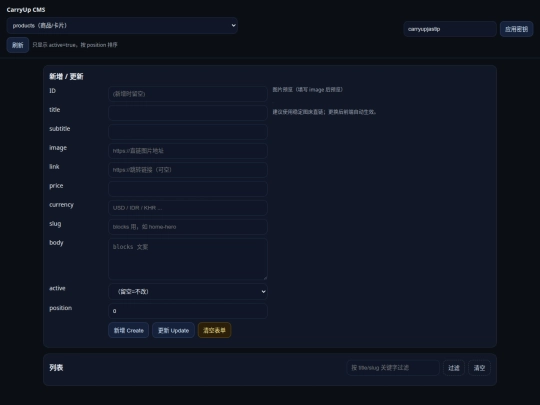Click the link URL input field
This screenshot has height=405, width=540.
[x=188, y=170]
